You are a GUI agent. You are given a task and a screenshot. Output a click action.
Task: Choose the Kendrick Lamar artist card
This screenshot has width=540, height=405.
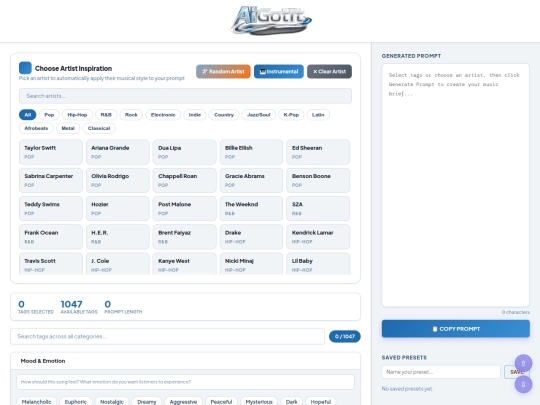[x=318, y=237]
